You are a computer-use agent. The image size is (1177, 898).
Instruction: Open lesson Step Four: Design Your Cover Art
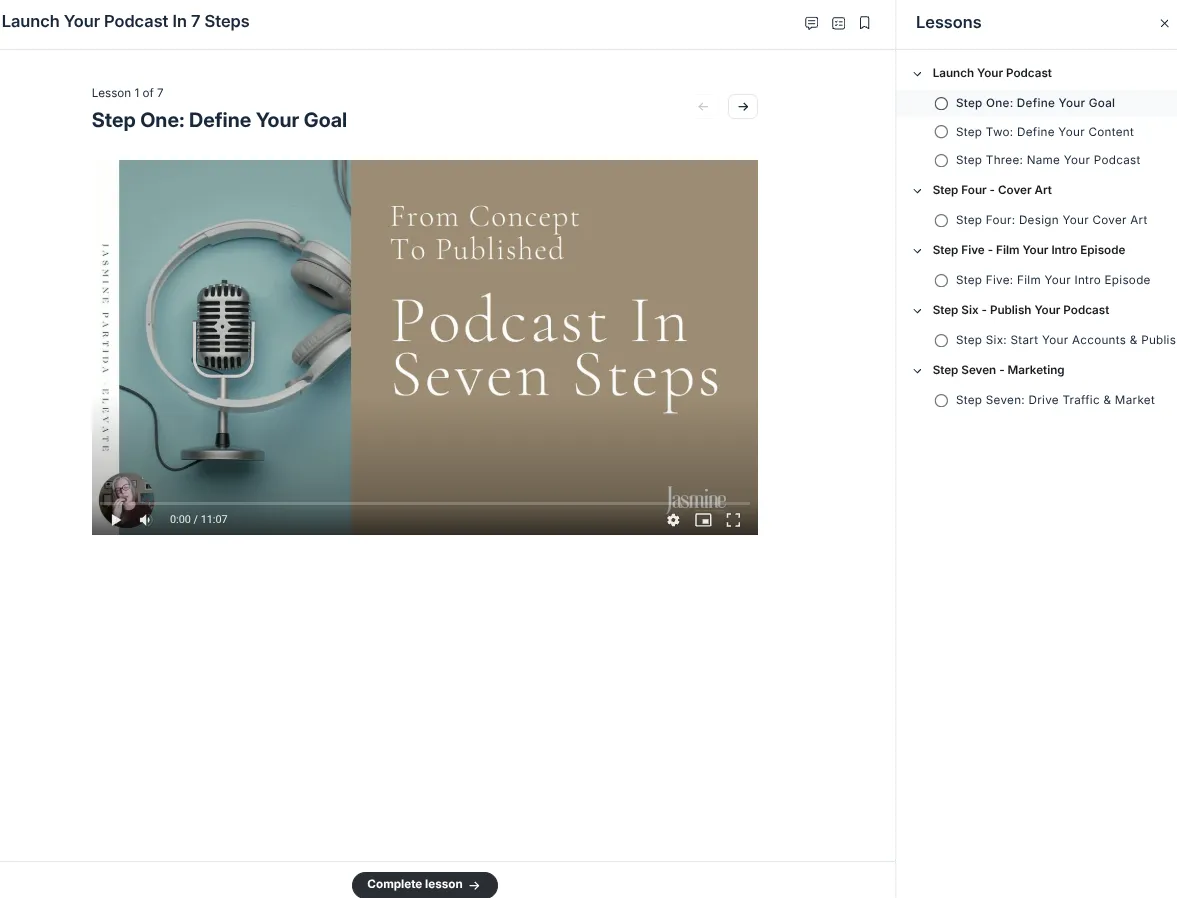(1051, 220)
